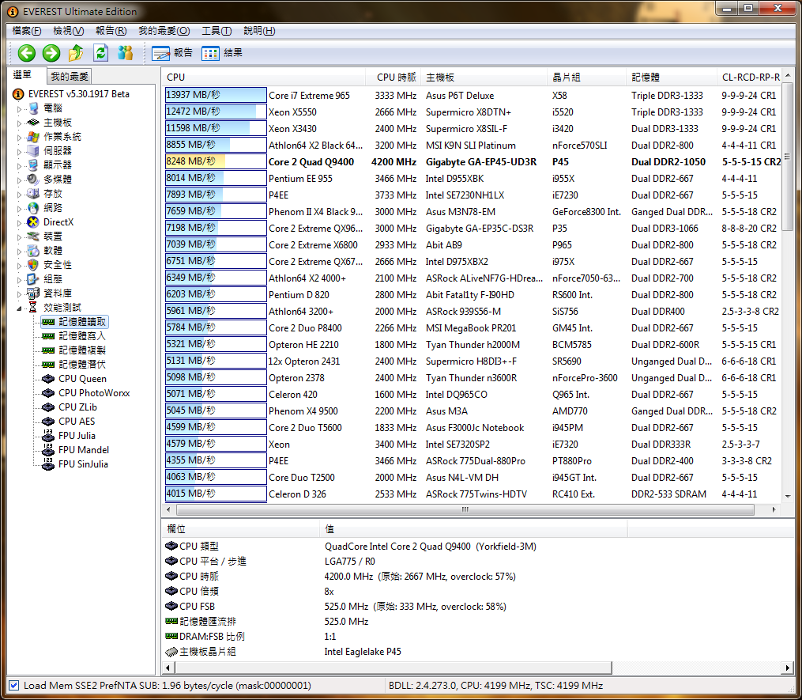Switch to the 選單 menu tab

[22, 75]
